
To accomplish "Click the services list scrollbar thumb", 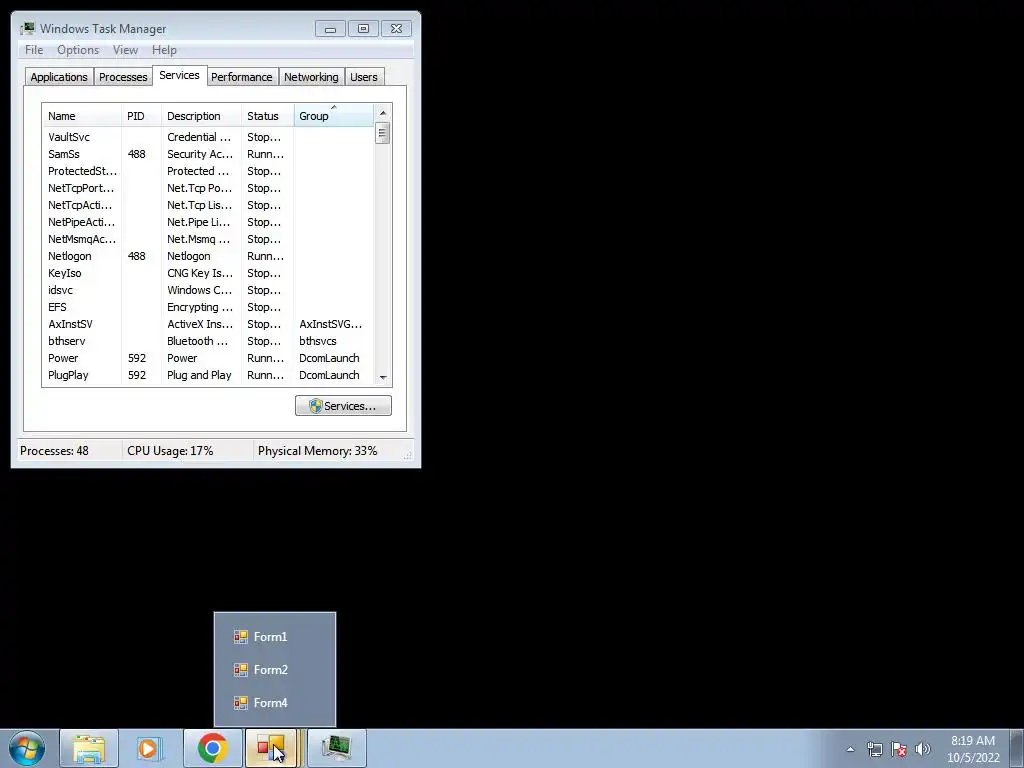I will [383, 133].
